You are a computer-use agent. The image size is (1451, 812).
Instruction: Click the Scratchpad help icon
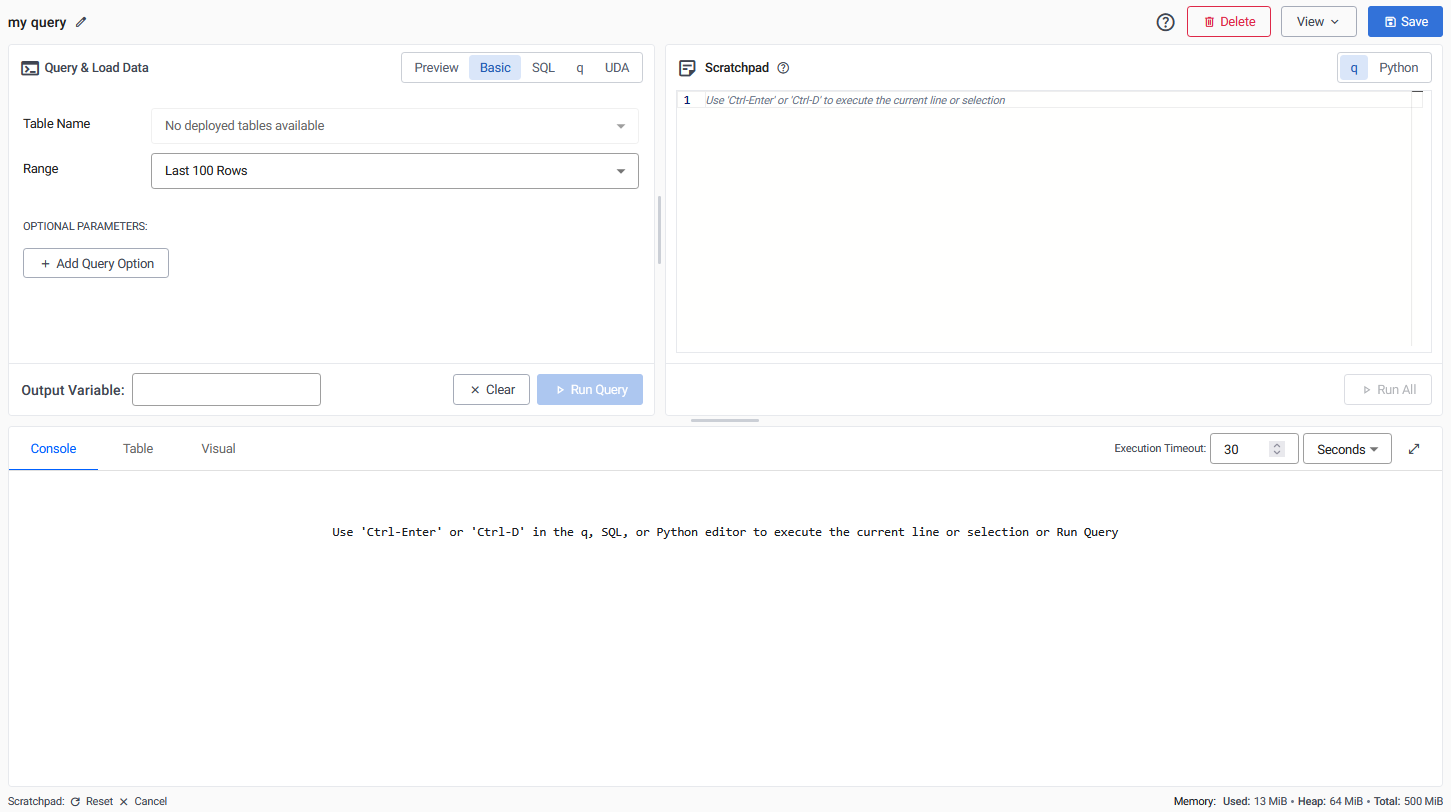tap(784, 67)
